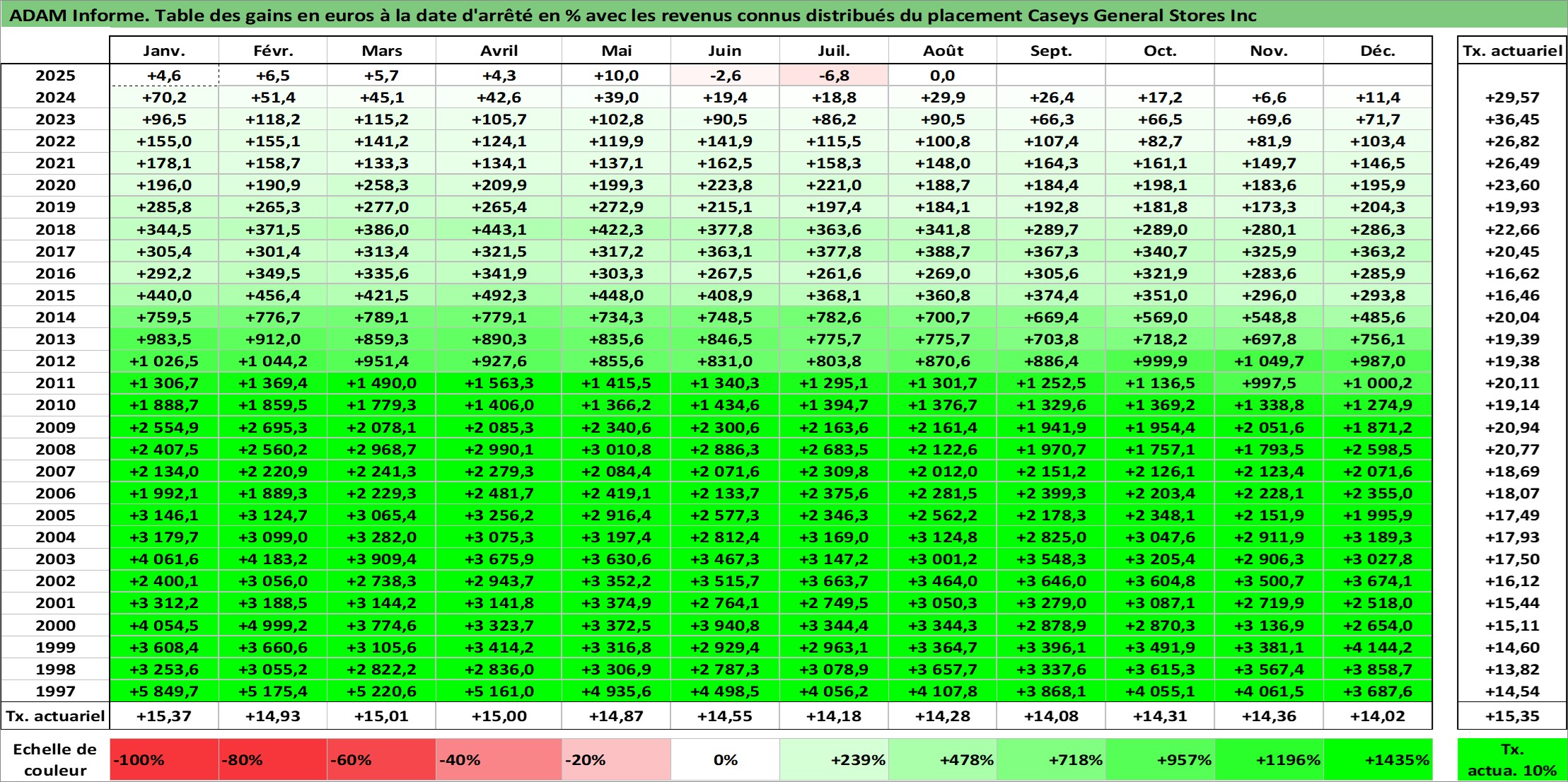The height and width of the screenshot is (782, 1568).
Task: Click the Tx. actuariel bottom row label
Action: [x=55, y=716]
